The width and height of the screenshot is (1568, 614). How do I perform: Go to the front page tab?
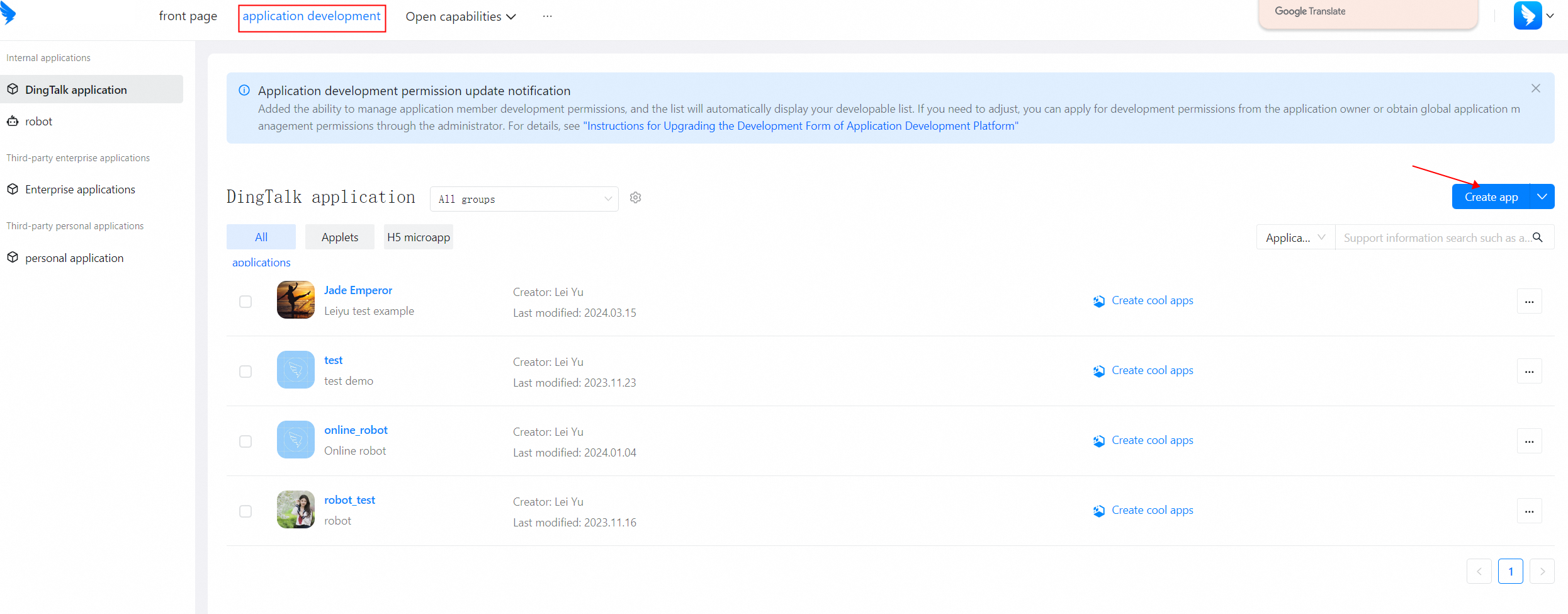[x=188, y=16]
